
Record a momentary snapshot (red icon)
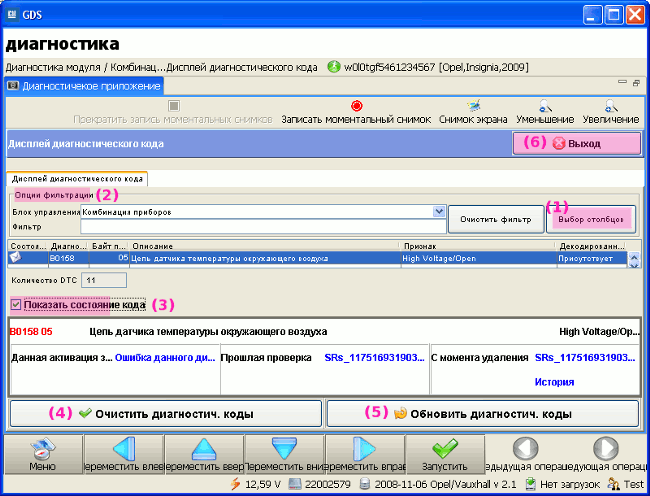357,106
